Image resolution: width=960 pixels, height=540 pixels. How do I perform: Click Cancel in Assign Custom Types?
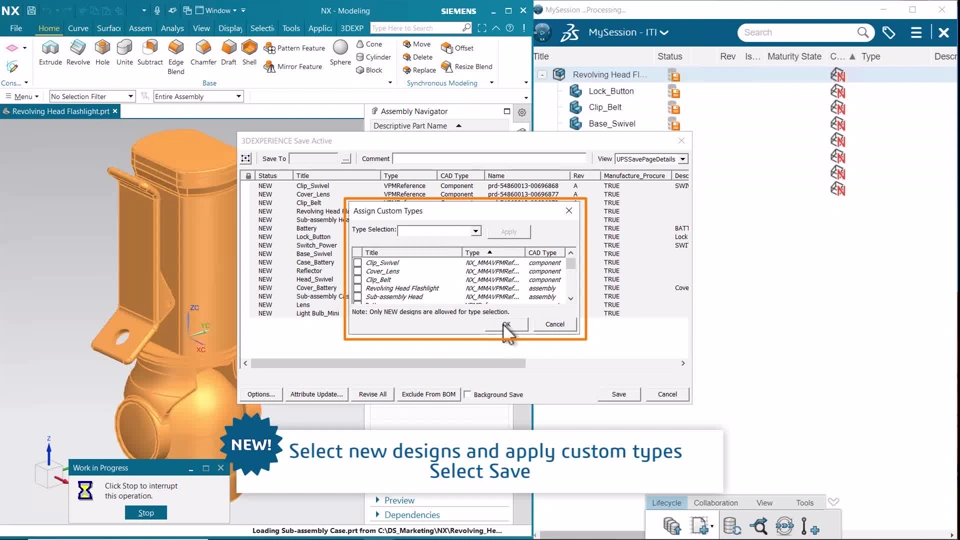[555, 324]
